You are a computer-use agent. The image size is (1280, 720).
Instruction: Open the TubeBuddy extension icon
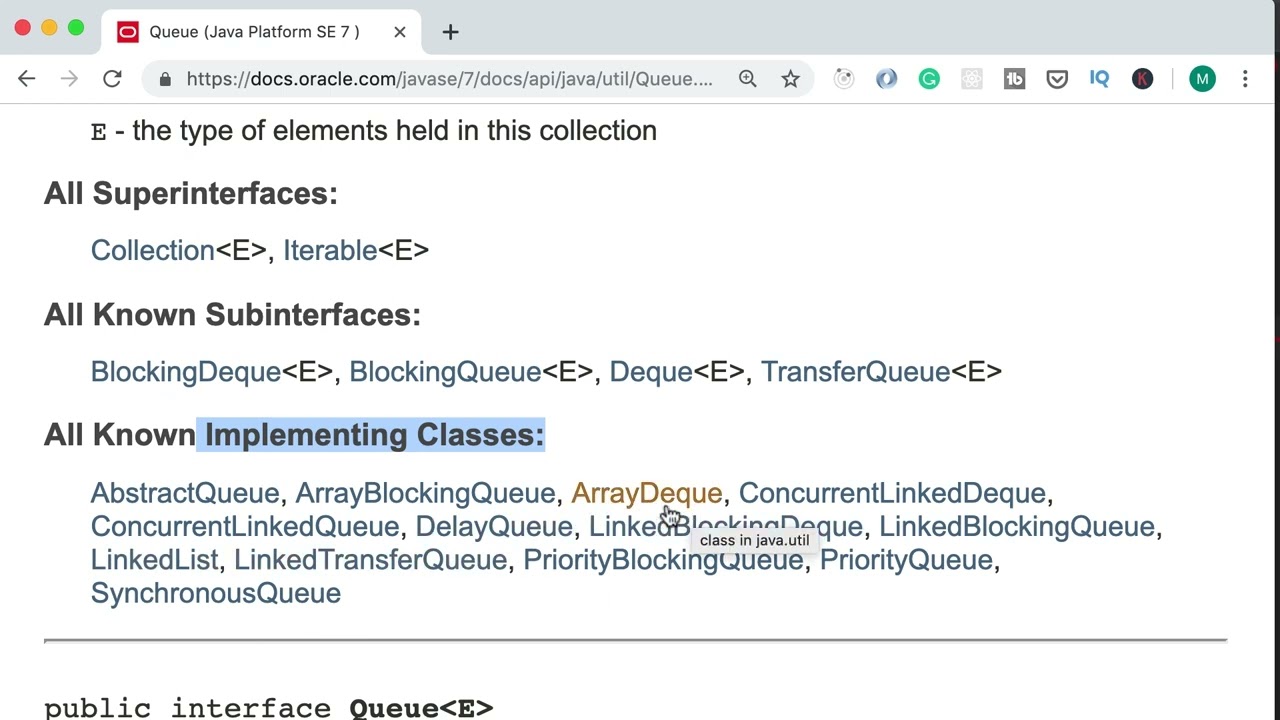tap(1014, 79)
